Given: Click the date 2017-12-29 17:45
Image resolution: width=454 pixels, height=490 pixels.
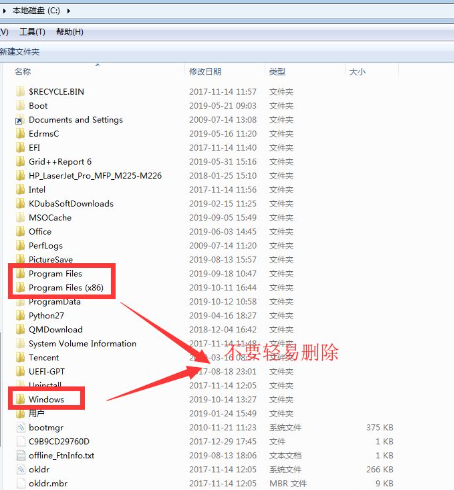Looking at the screenshot, I should (x=223, y=441).
